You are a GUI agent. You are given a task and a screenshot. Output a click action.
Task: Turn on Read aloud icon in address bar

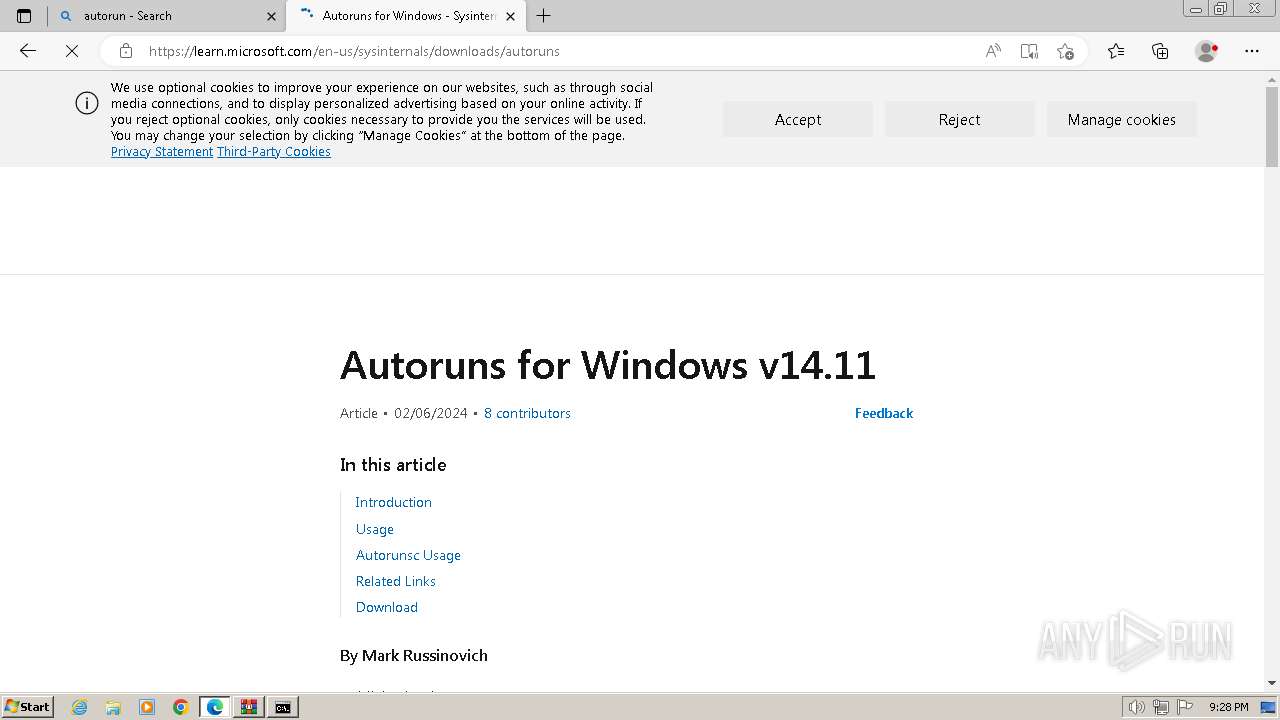coord(993,51)
